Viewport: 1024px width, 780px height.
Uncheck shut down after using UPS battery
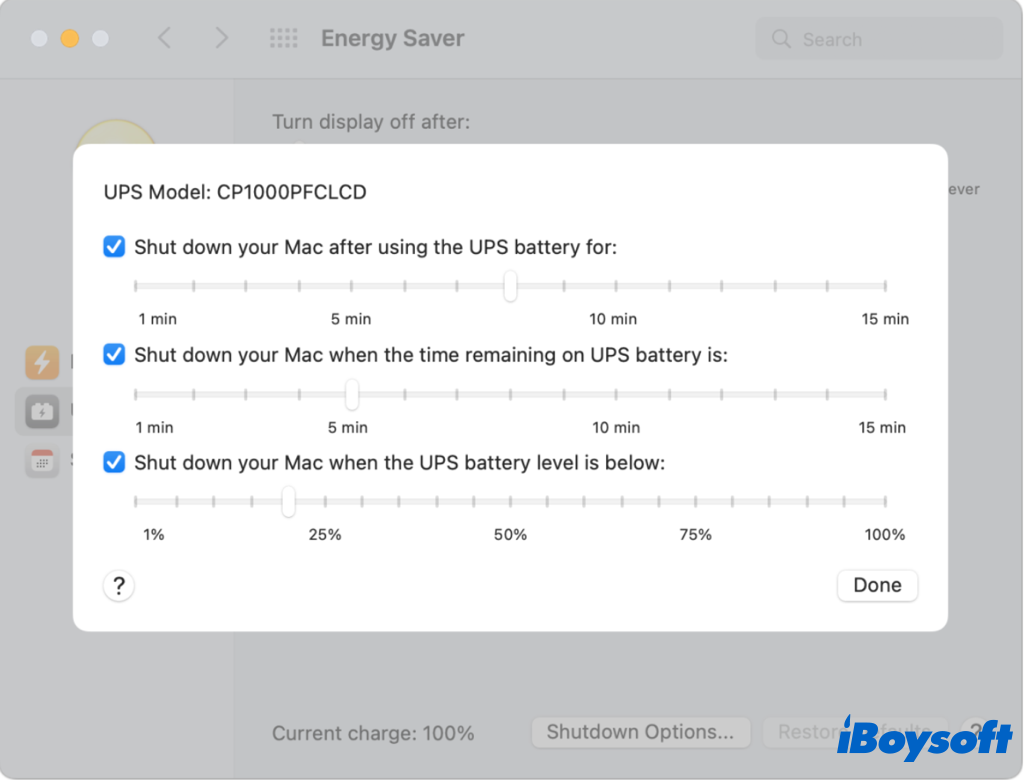pyautogui.click(x=115, y=246)
